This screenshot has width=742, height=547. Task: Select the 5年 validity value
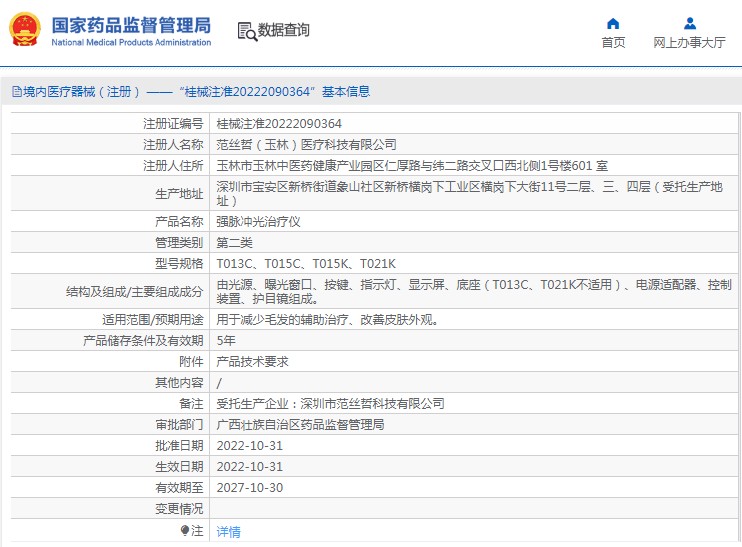[x=226, y=341]
